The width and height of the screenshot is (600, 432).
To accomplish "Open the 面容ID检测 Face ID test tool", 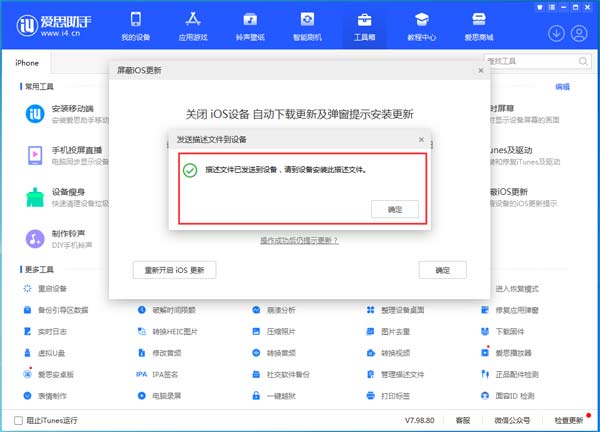I will [x=508, y=396].
